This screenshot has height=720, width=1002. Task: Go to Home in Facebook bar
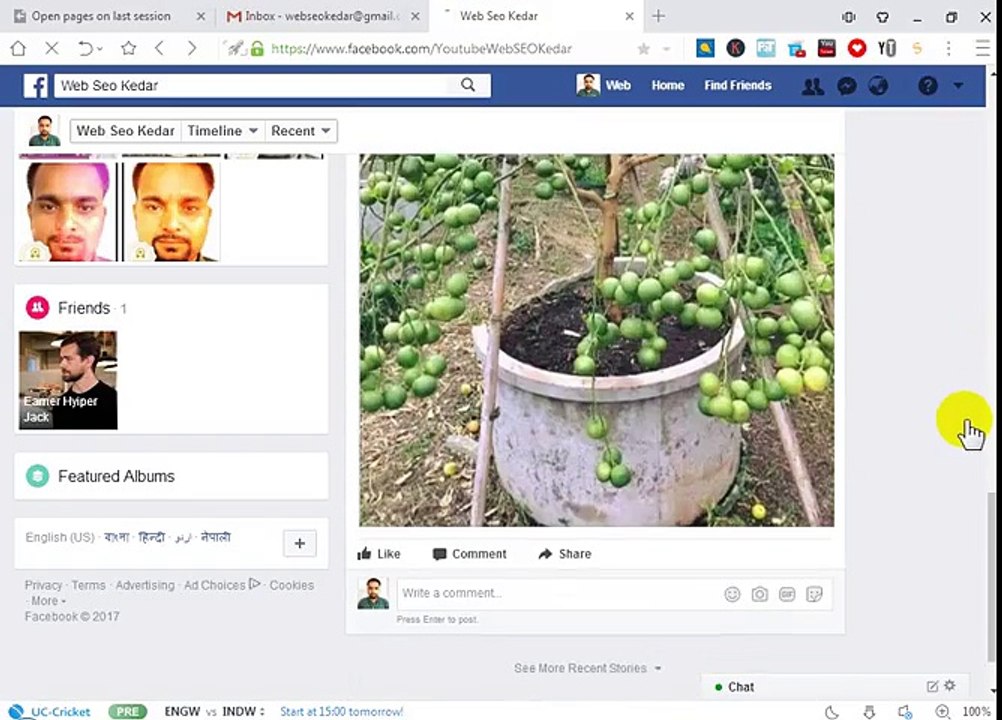tap(668, 86)
